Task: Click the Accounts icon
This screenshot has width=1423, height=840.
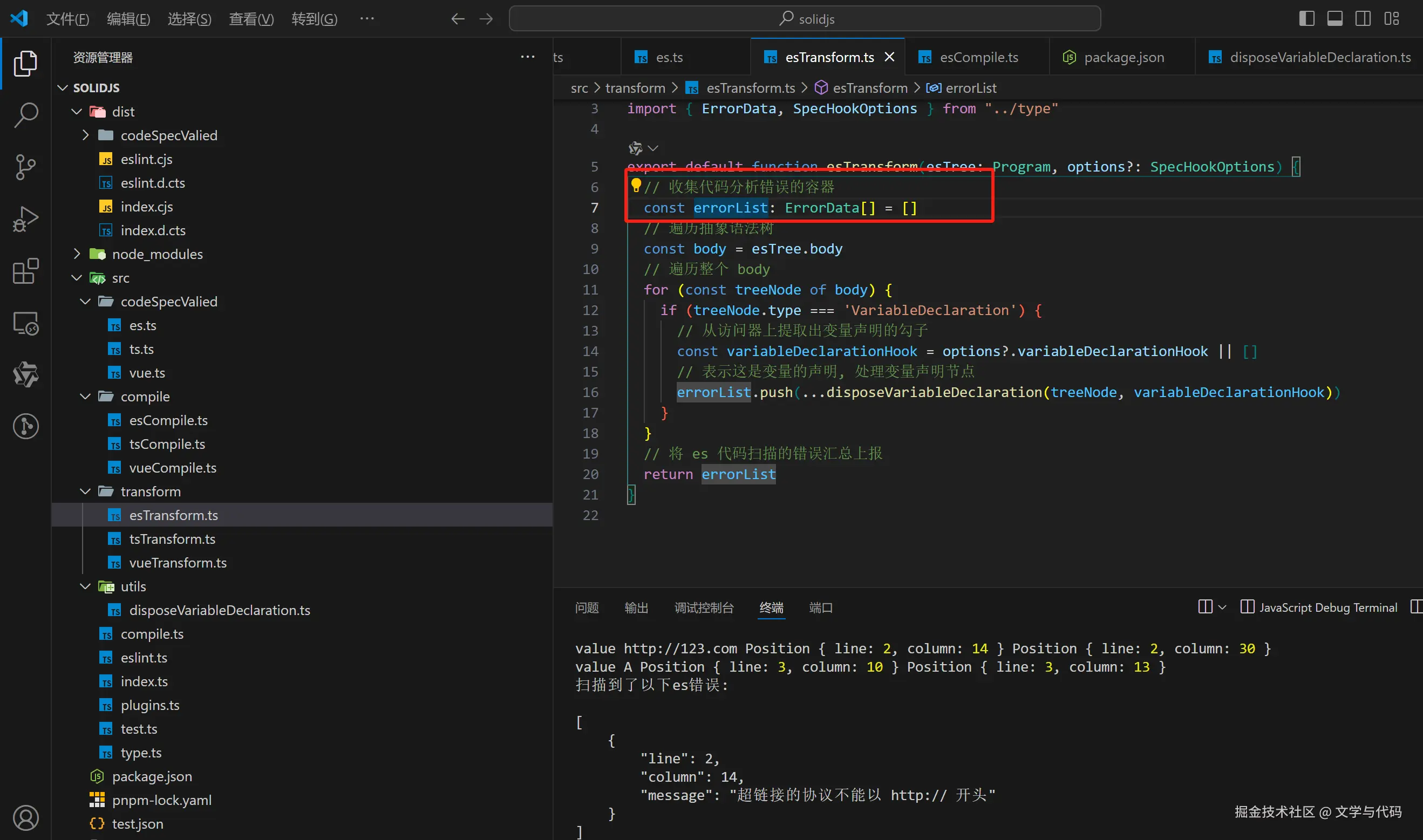Action: click(25, 817)
